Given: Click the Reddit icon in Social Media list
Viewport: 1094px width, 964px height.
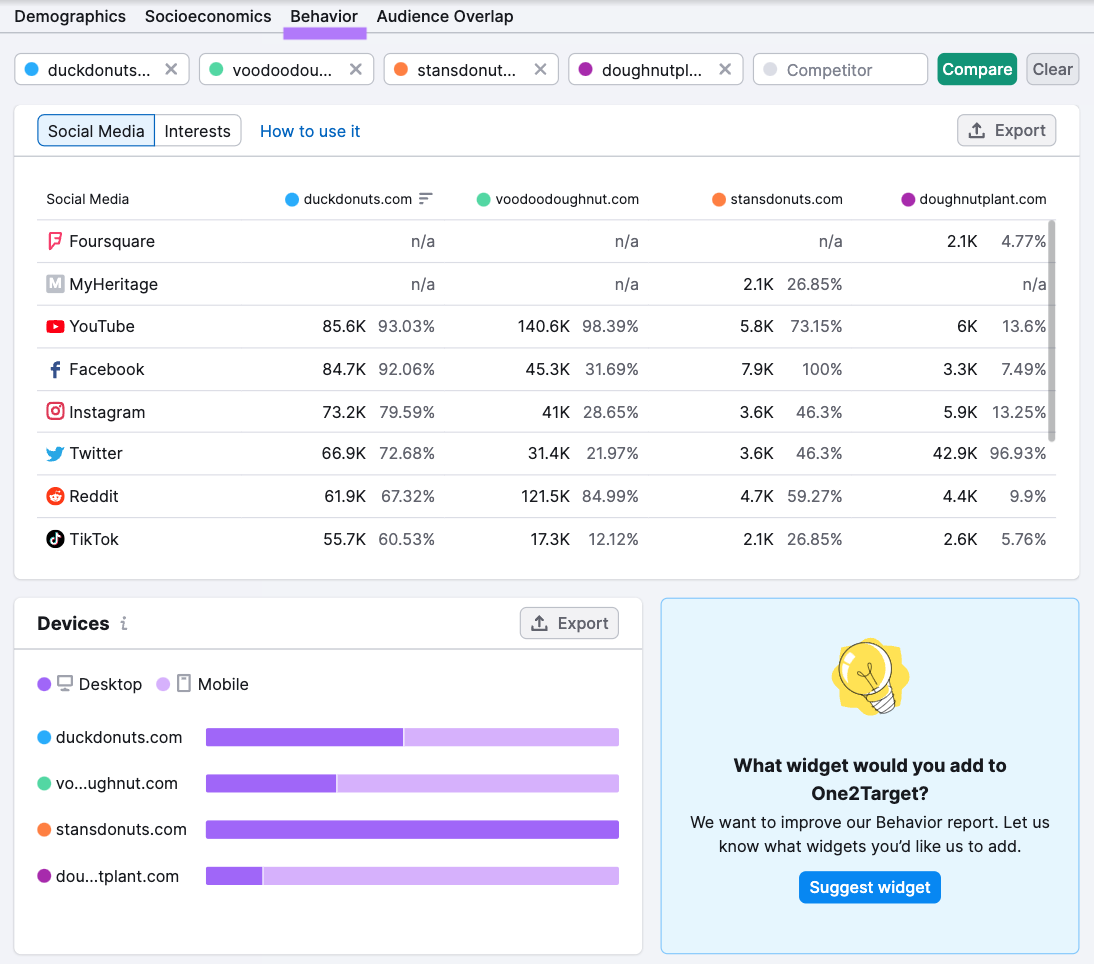Looking at the screenshot, I should click(55, 497).
